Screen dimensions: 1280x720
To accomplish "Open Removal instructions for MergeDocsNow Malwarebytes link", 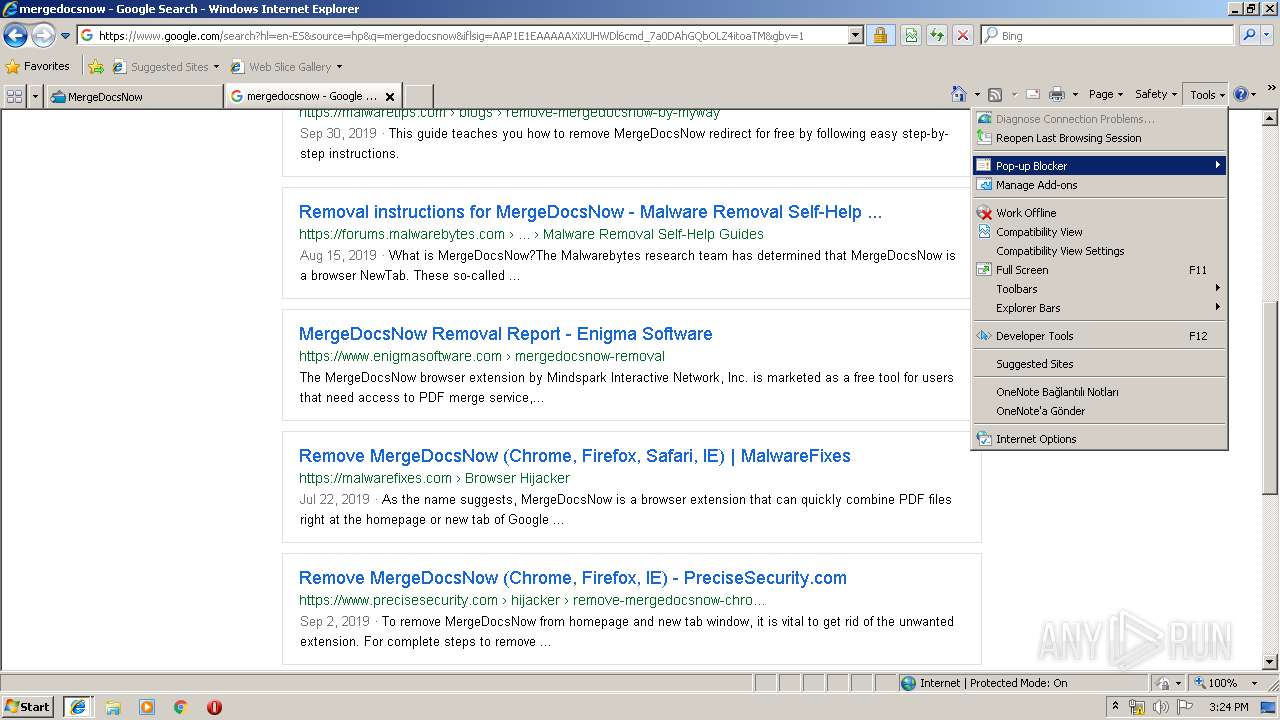I will 590,212.
